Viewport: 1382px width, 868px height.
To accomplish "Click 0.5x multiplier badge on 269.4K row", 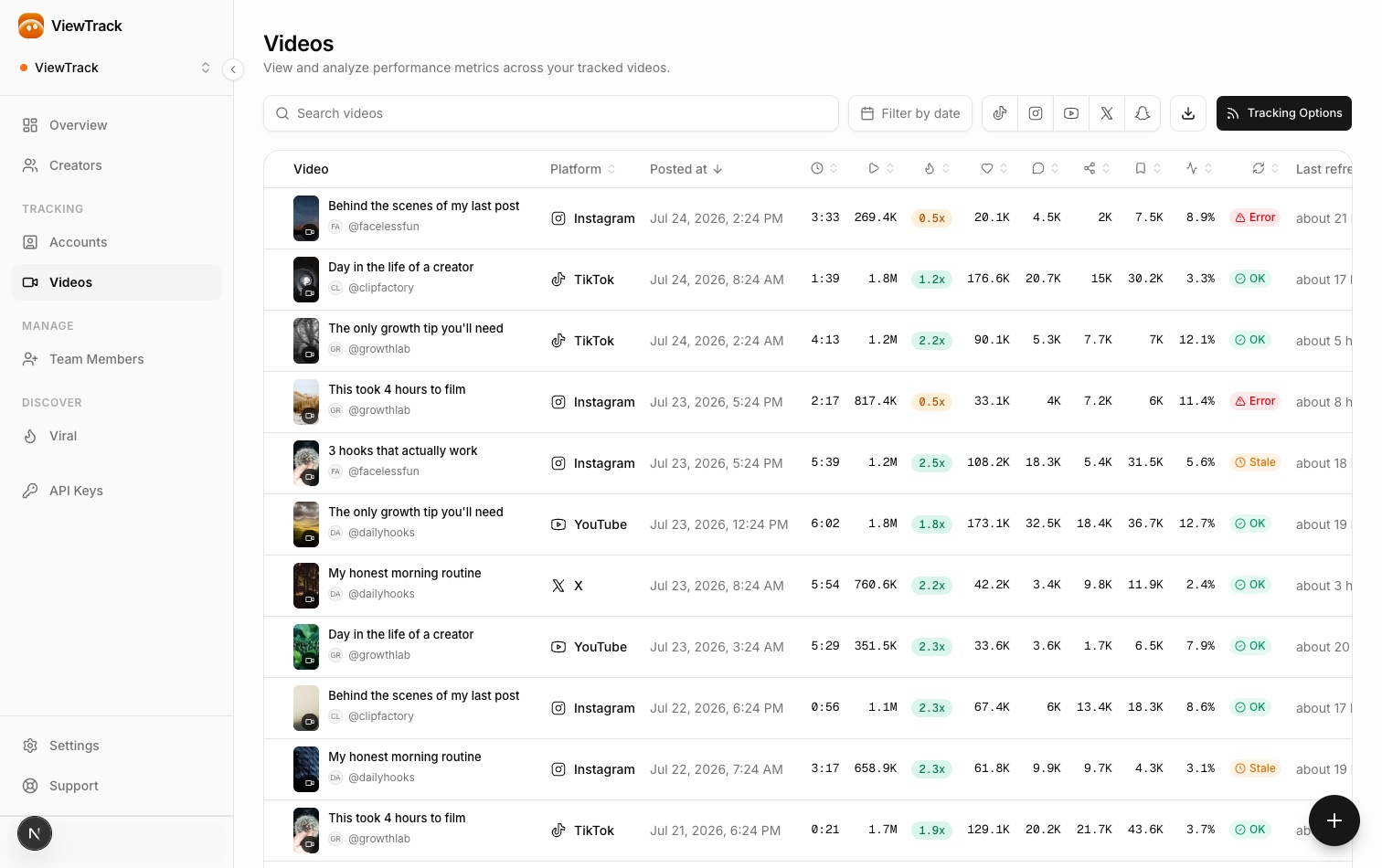I will [x=932, y=218].
